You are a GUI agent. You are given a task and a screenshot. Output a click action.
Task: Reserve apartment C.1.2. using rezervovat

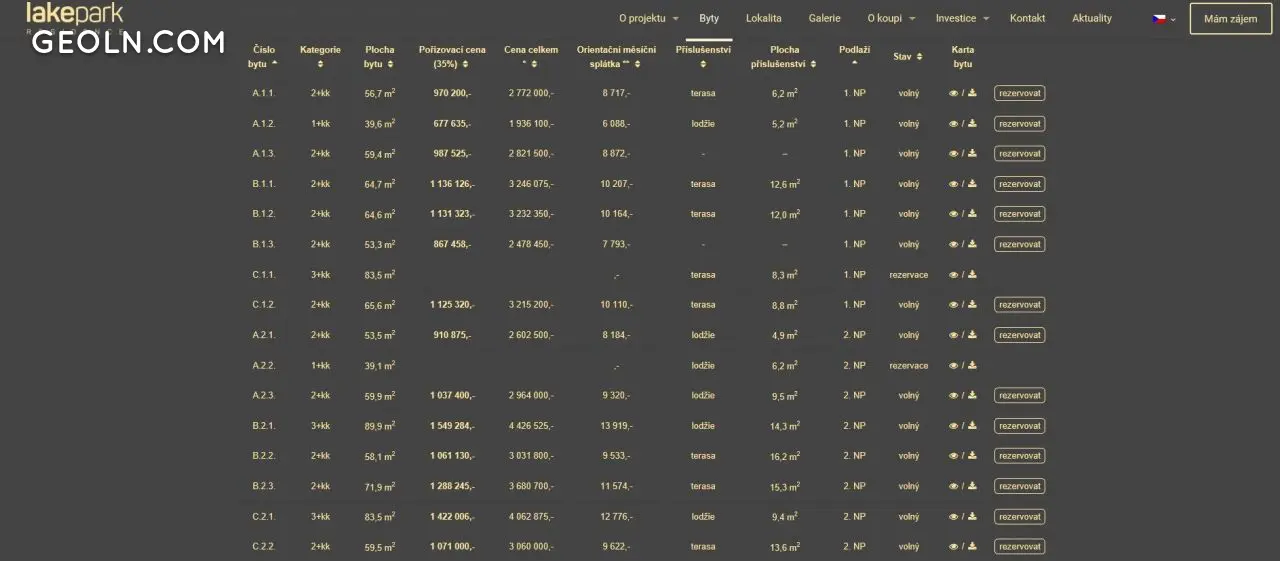[1019, 305]
